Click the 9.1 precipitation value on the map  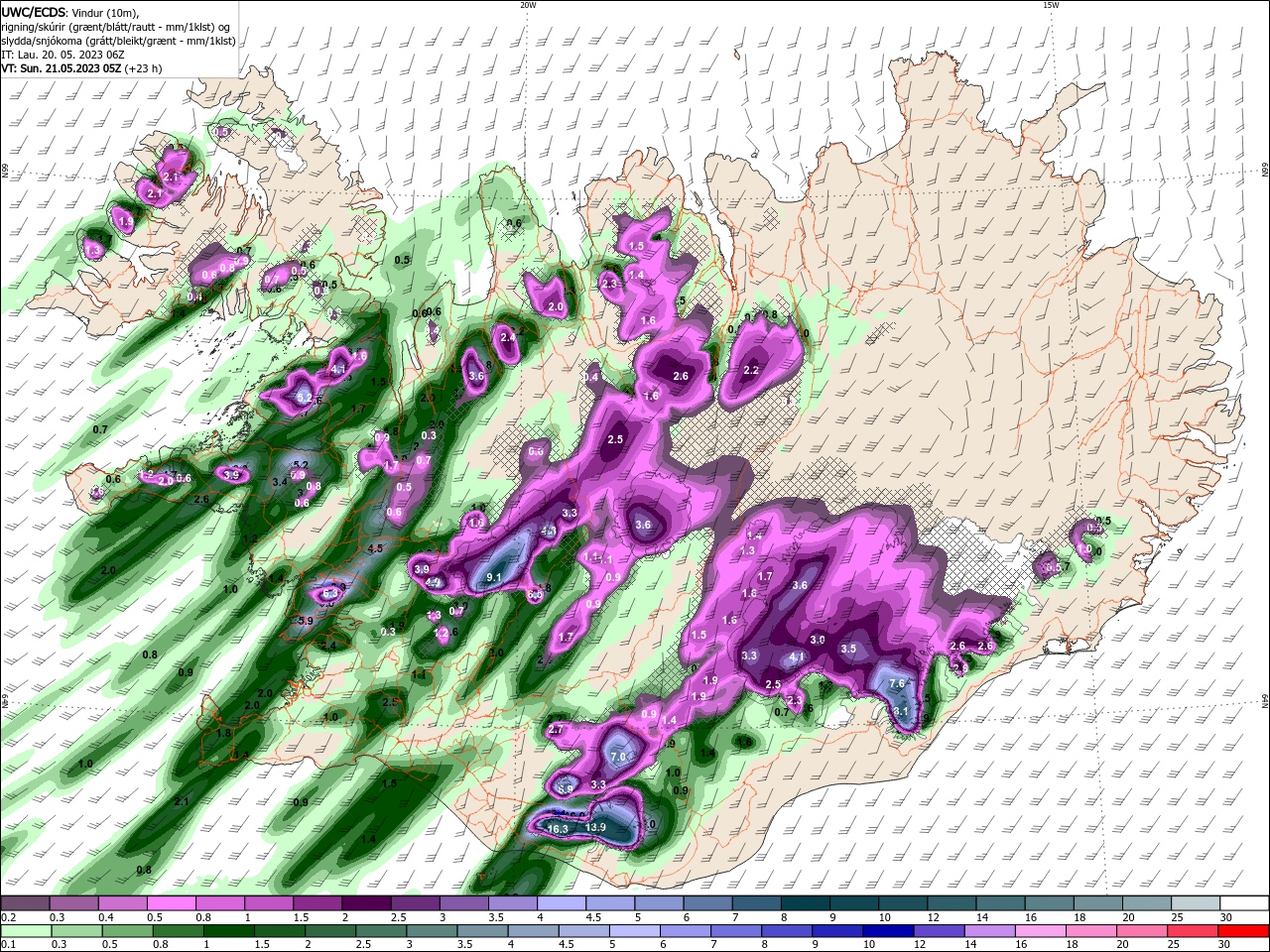pyautogui.click(x=493, y=578)
